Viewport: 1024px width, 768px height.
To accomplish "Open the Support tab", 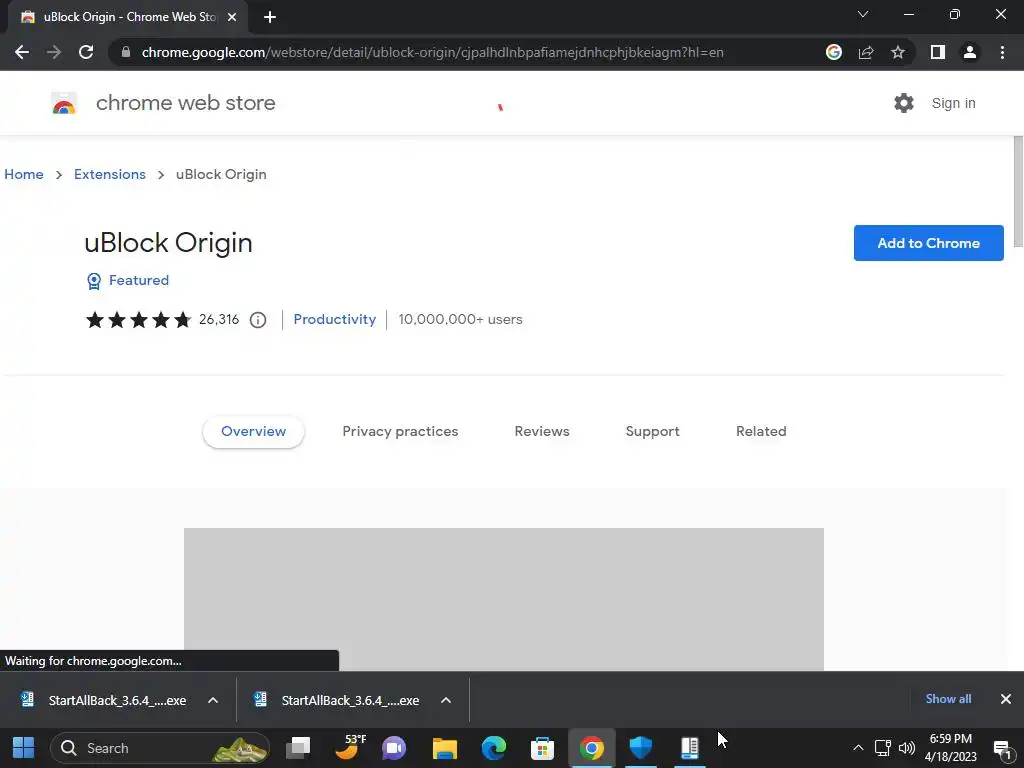I will click(652, 432).
